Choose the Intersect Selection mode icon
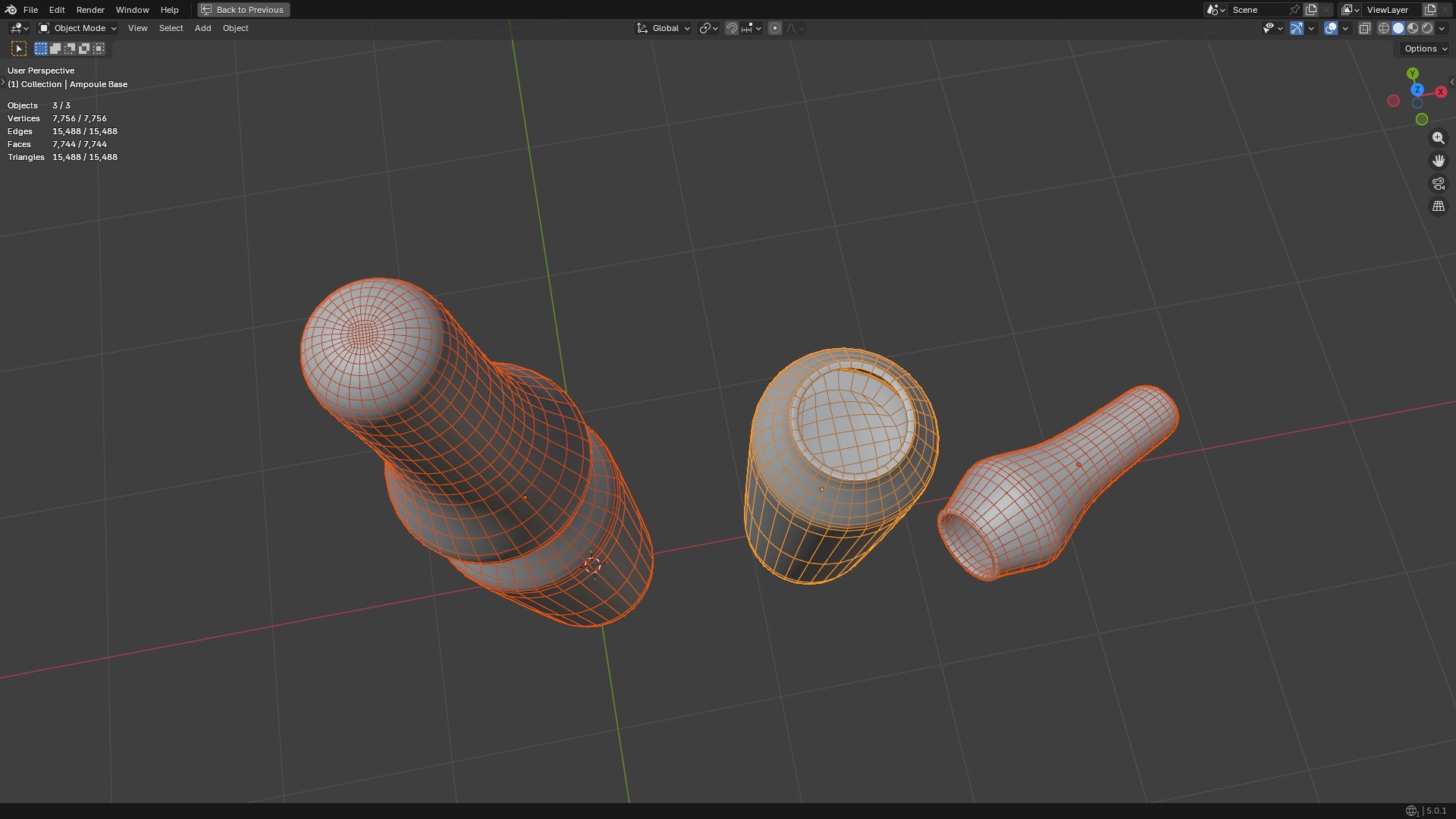 click(x=99, y=49)
